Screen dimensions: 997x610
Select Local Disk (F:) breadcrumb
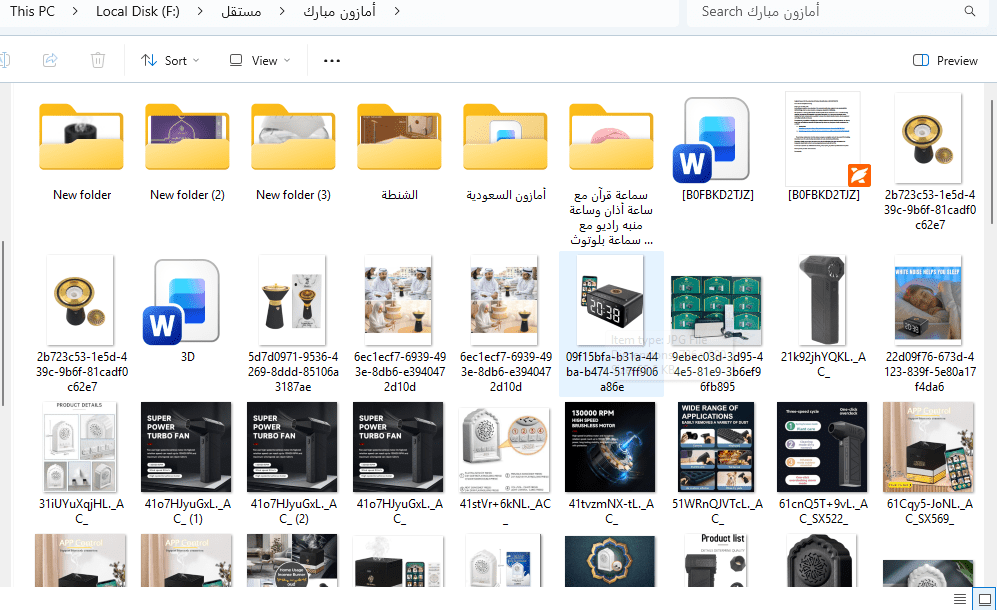(137, 11)
